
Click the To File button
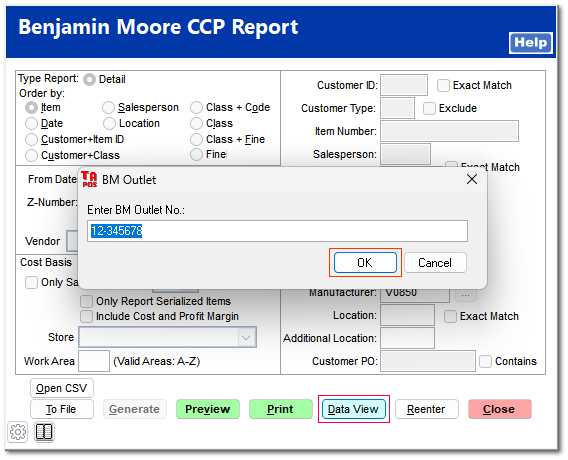62,409
